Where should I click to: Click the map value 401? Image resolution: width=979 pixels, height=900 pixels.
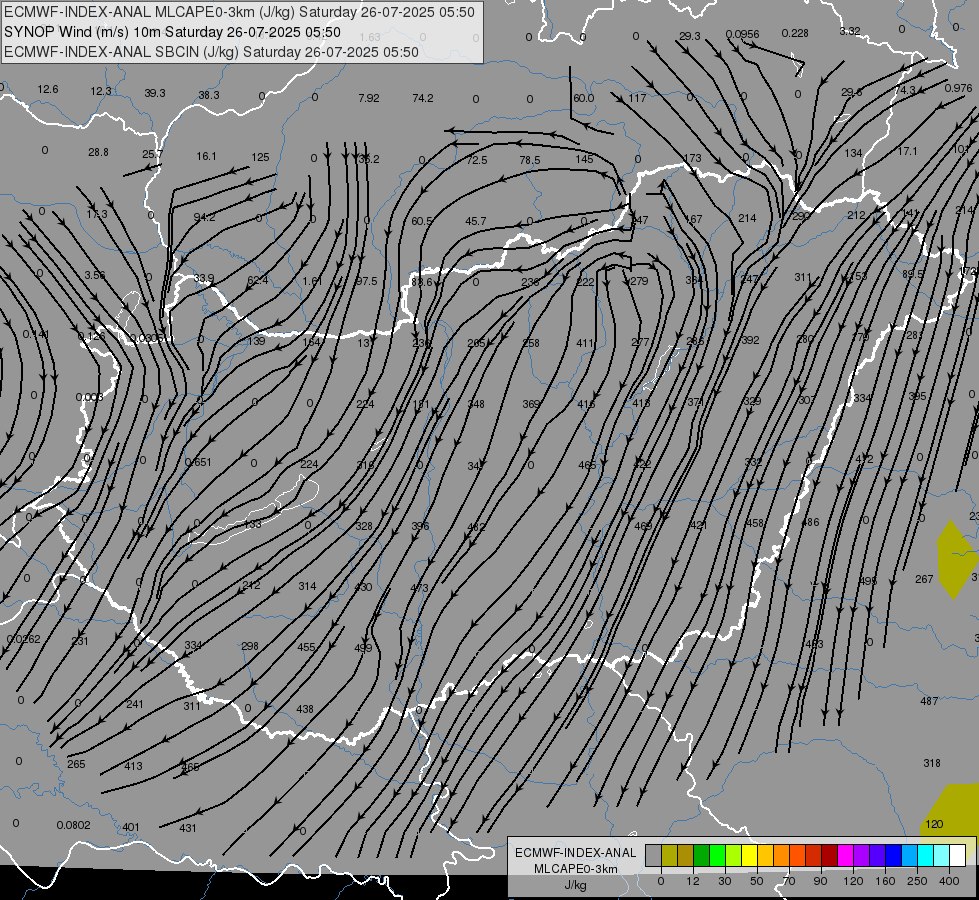[130, 827]
